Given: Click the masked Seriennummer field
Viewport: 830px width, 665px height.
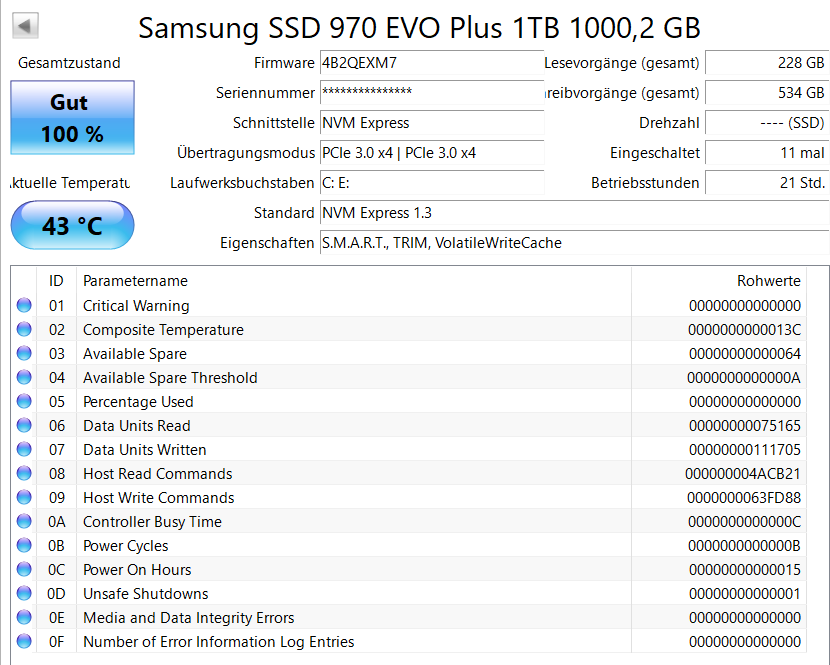Looking at the screenshot, I should pos(432,93).
